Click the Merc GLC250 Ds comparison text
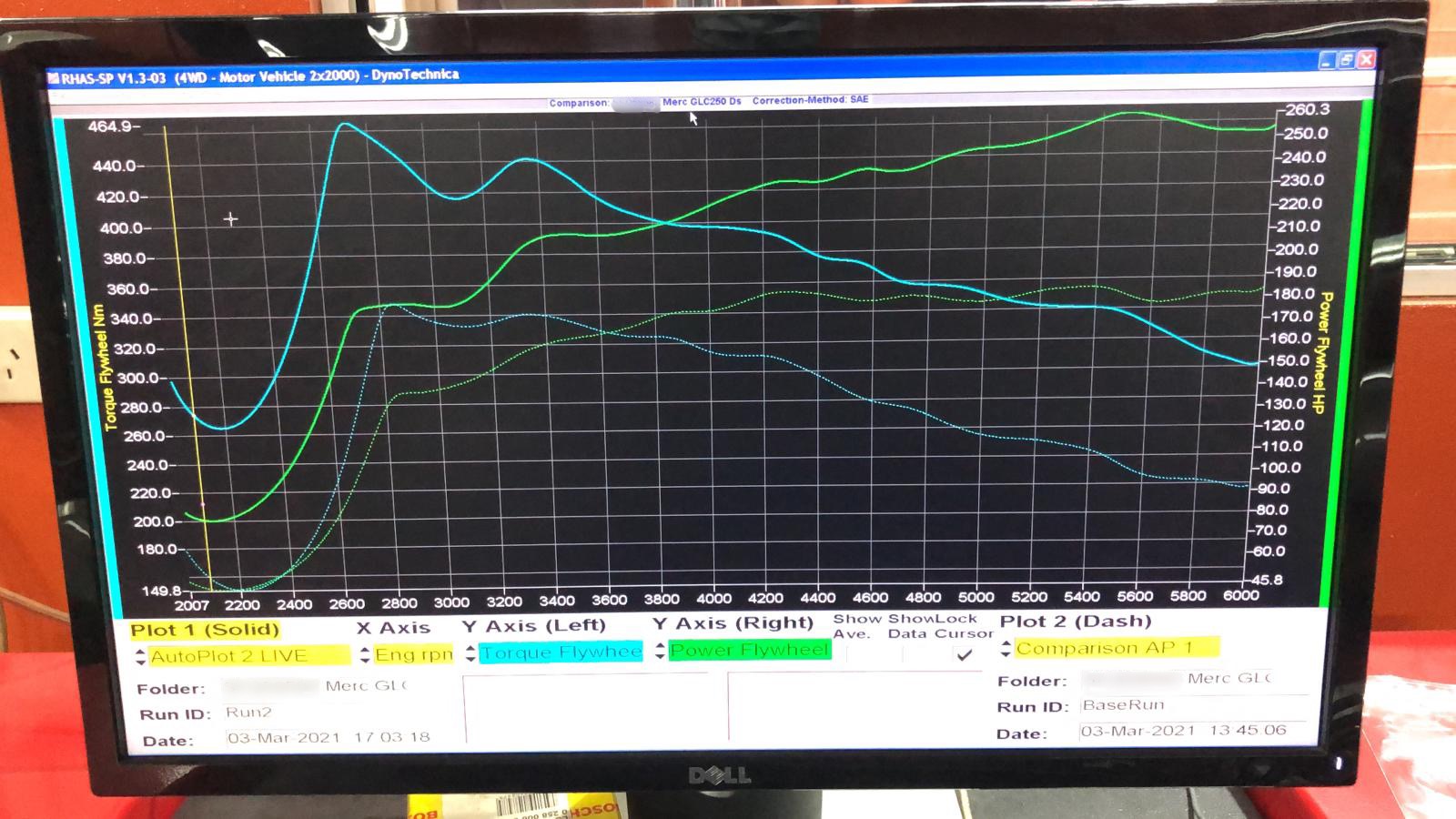The image size is (1456, 819). 702,101
